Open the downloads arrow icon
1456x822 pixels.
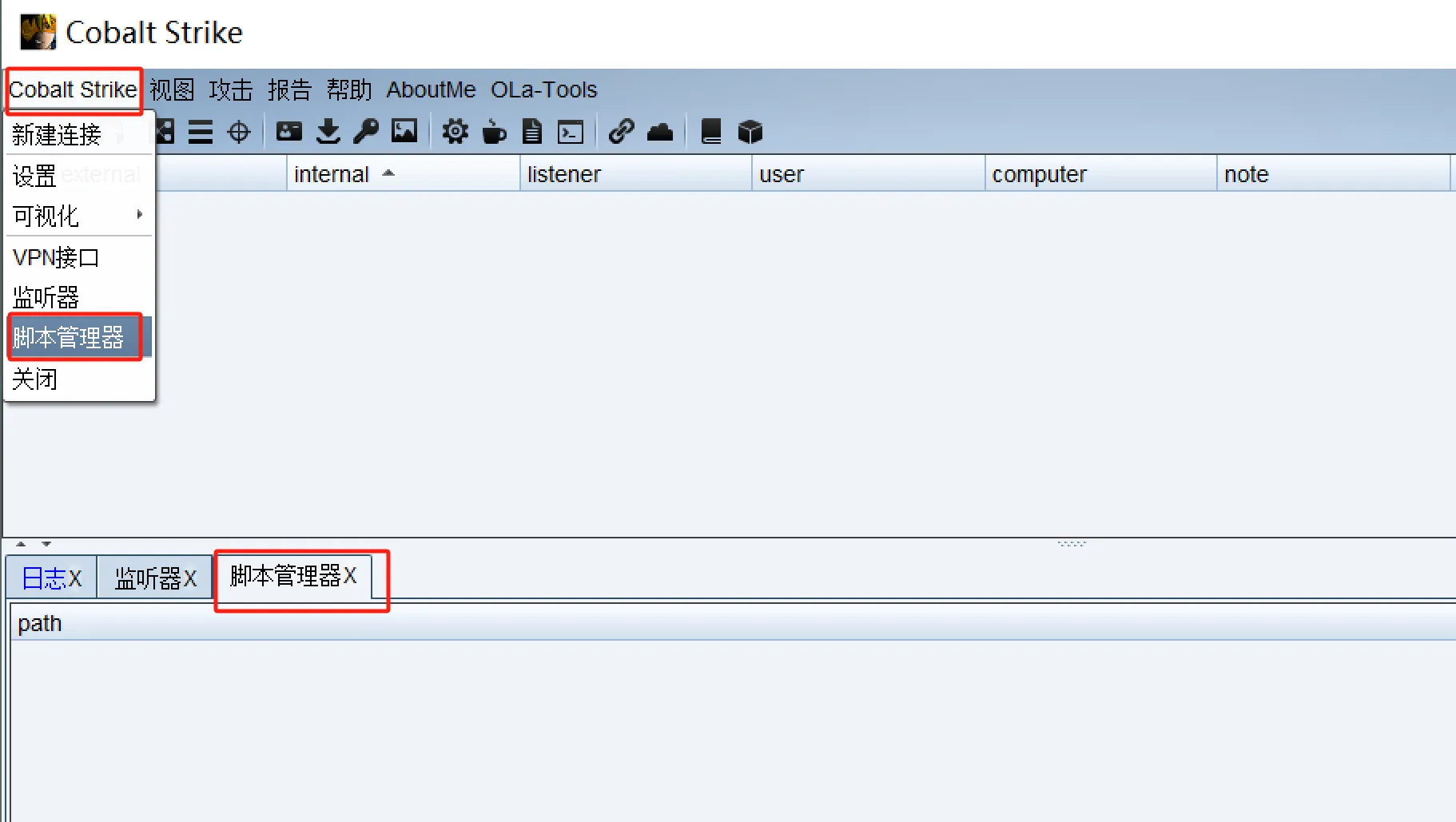328,131
